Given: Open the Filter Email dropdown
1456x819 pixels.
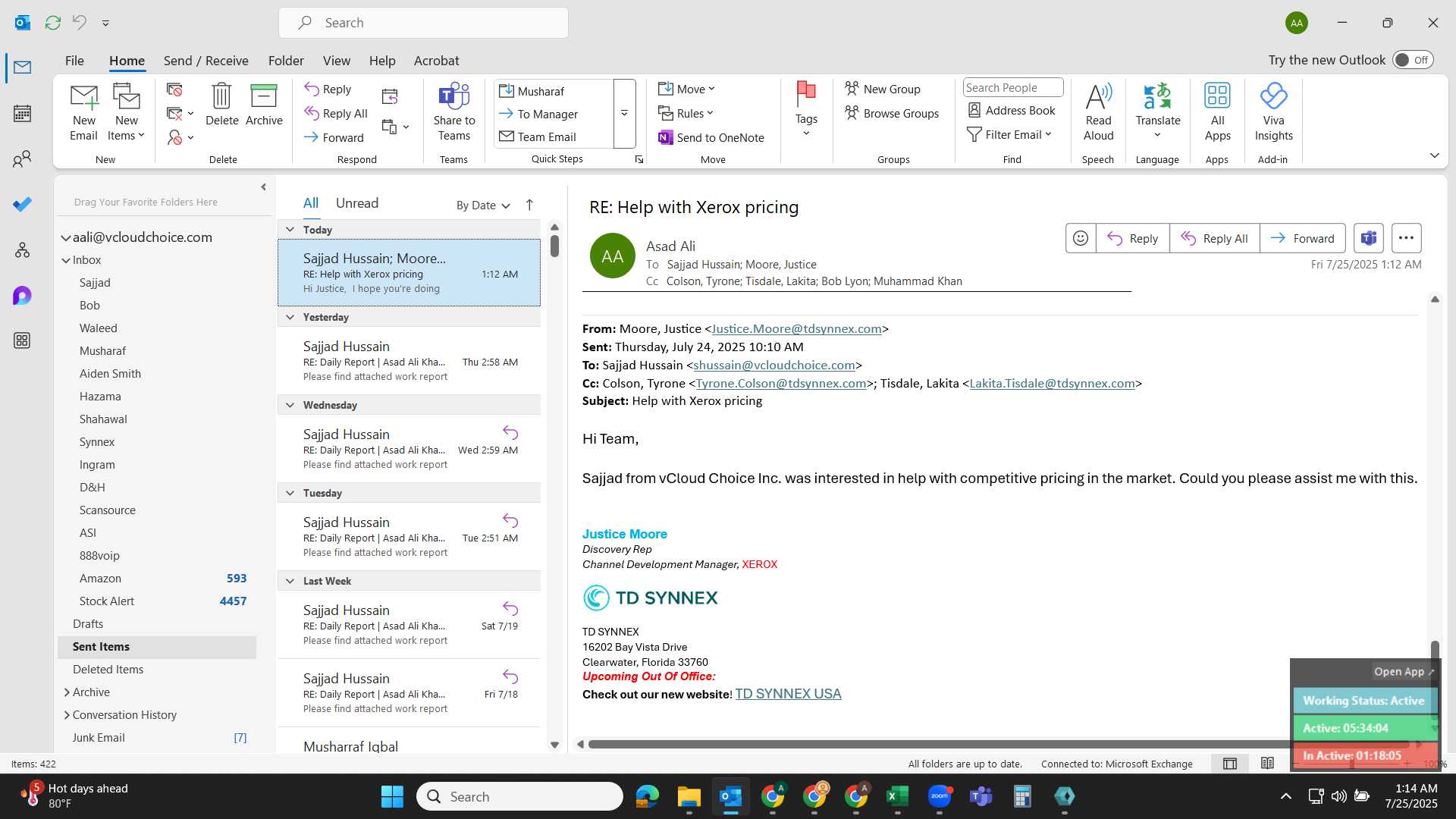Looking at the screenshot, I should click(1009, 134).
